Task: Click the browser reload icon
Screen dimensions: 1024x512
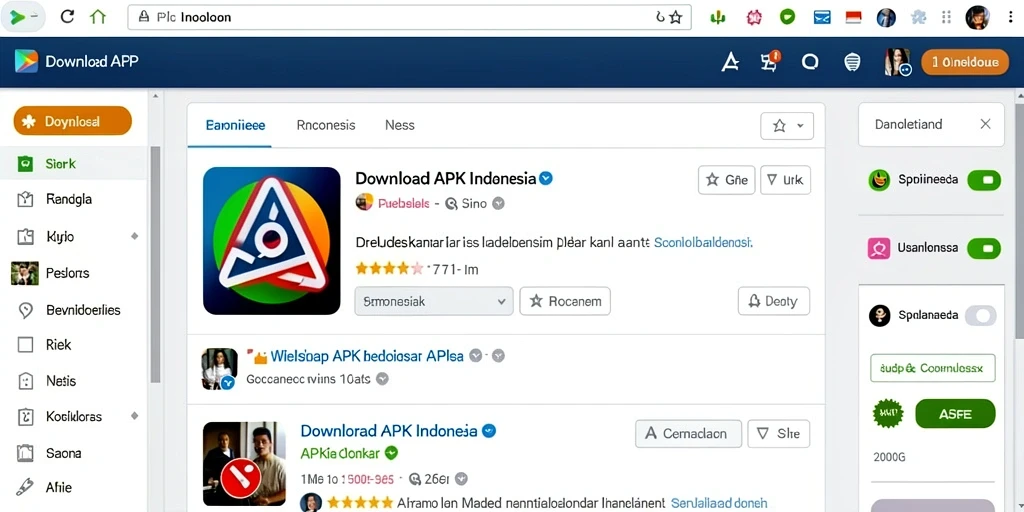Action: point(67,17)
